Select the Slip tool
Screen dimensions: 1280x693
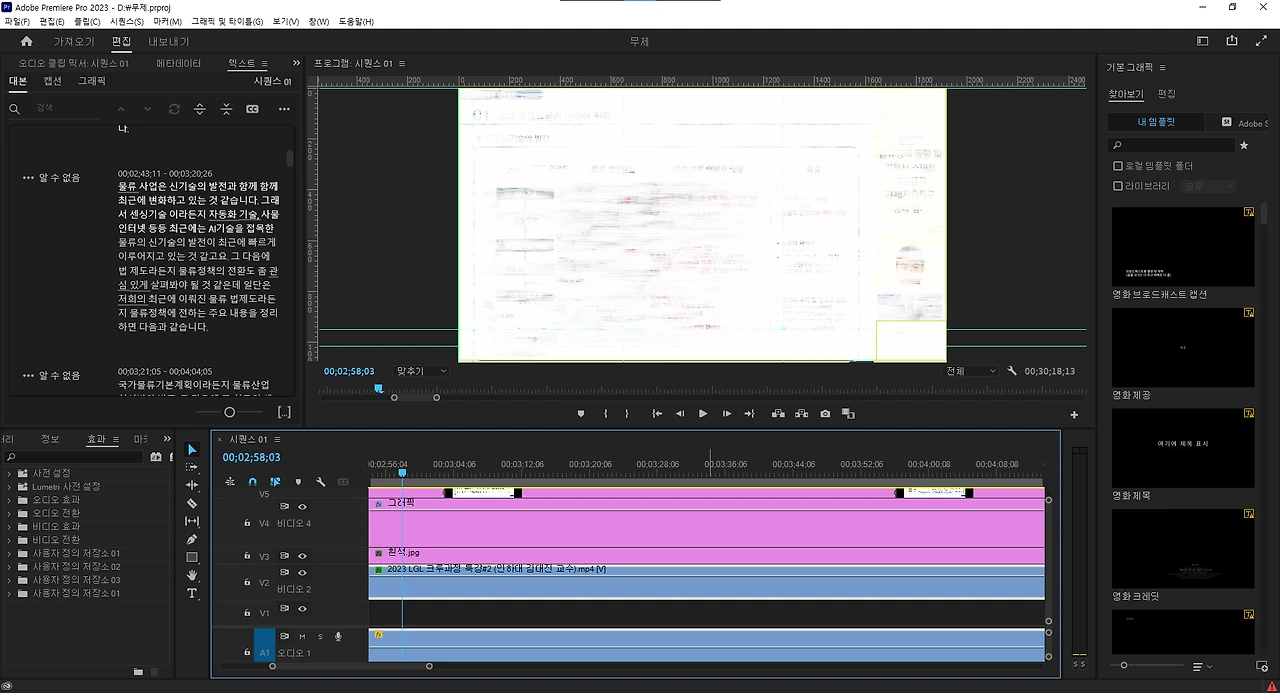pyautogui.click(x=192, y=521)
